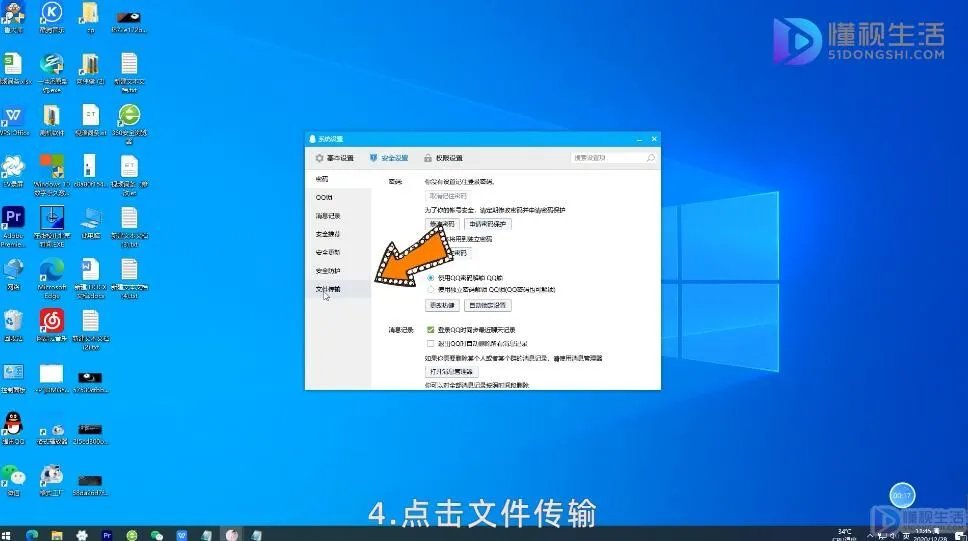Screen dimensions: 968x541
Task: Click the 34°C weather taskbar widget
Action: coord(845,535)
